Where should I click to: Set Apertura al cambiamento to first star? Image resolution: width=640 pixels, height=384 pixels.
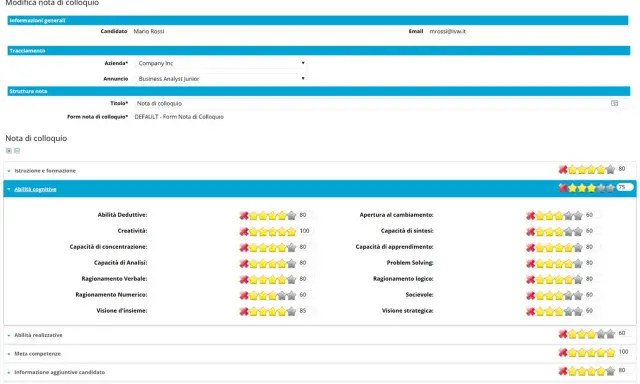click(540, 215)
